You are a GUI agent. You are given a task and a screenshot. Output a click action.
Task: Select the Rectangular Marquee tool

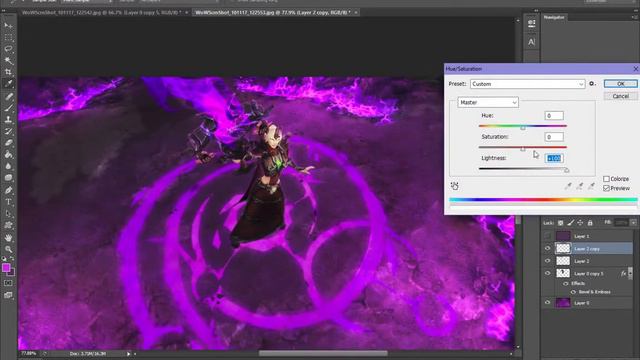tap(8, 38)
